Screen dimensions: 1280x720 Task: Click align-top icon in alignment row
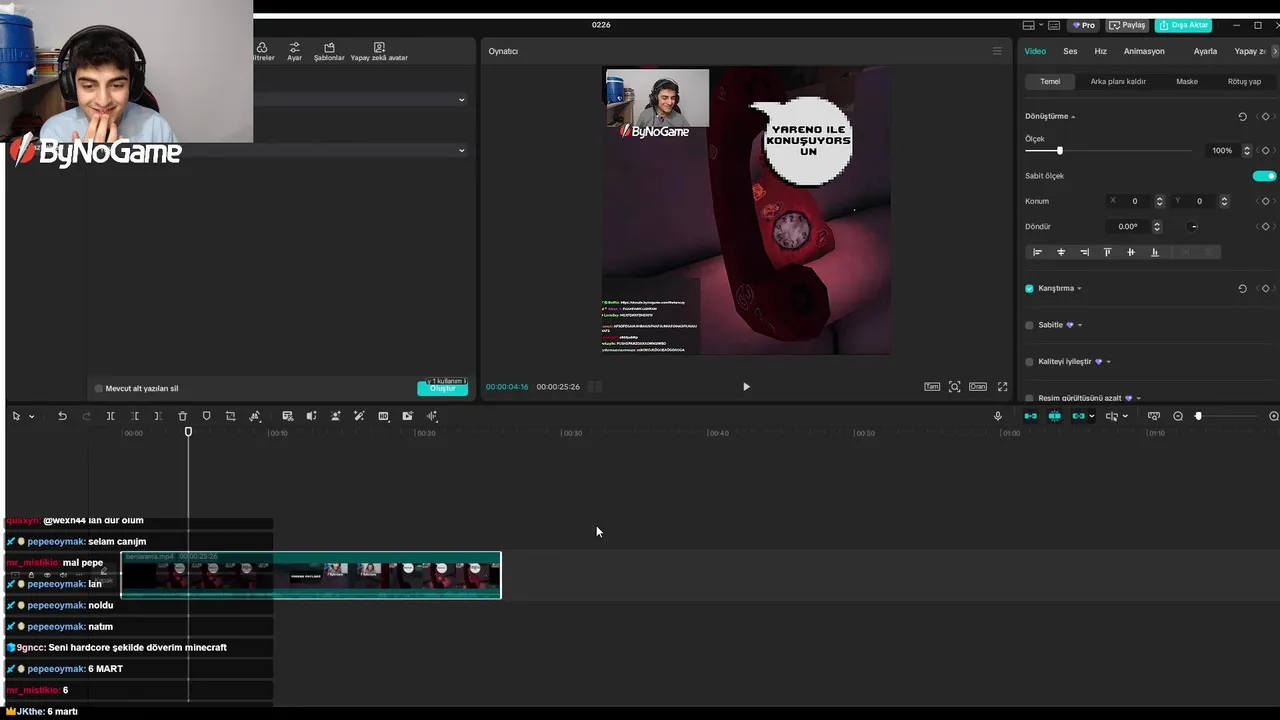(1107, 252)
